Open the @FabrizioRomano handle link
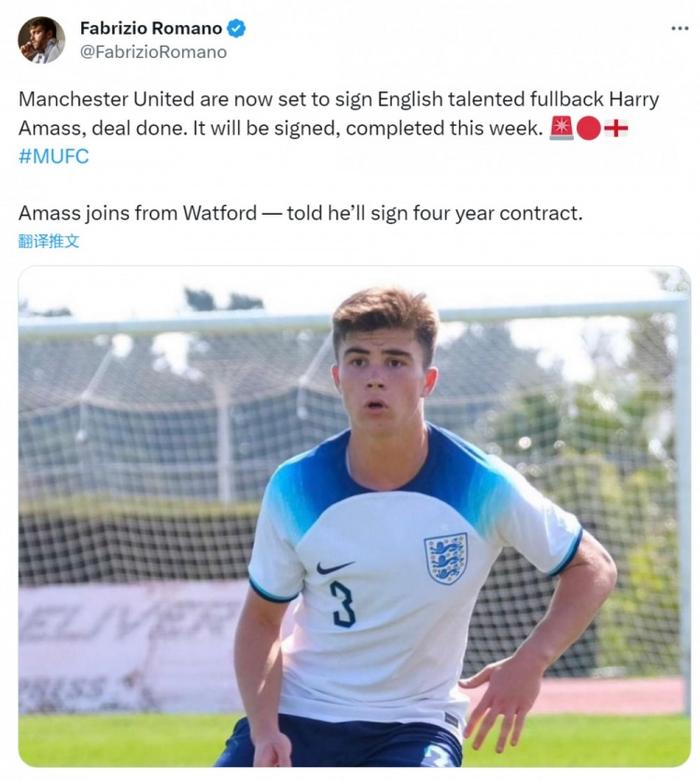Viewport: 700px width, 781px height. pos(153,52)
